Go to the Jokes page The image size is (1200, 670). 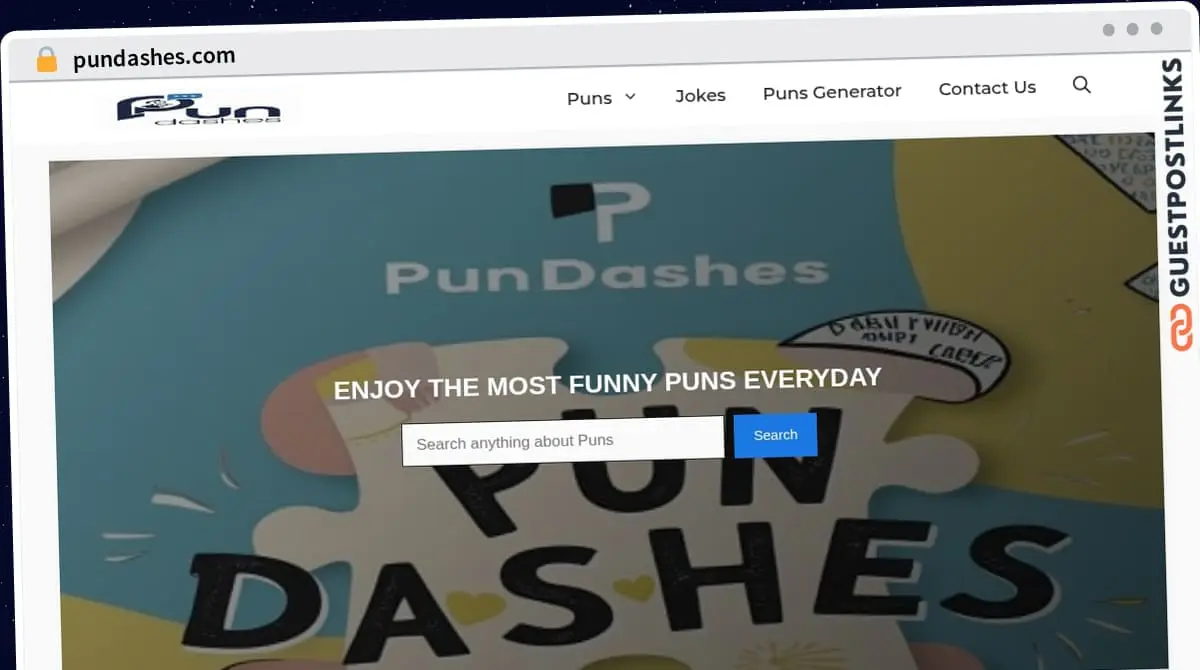[x=700, y=95]
